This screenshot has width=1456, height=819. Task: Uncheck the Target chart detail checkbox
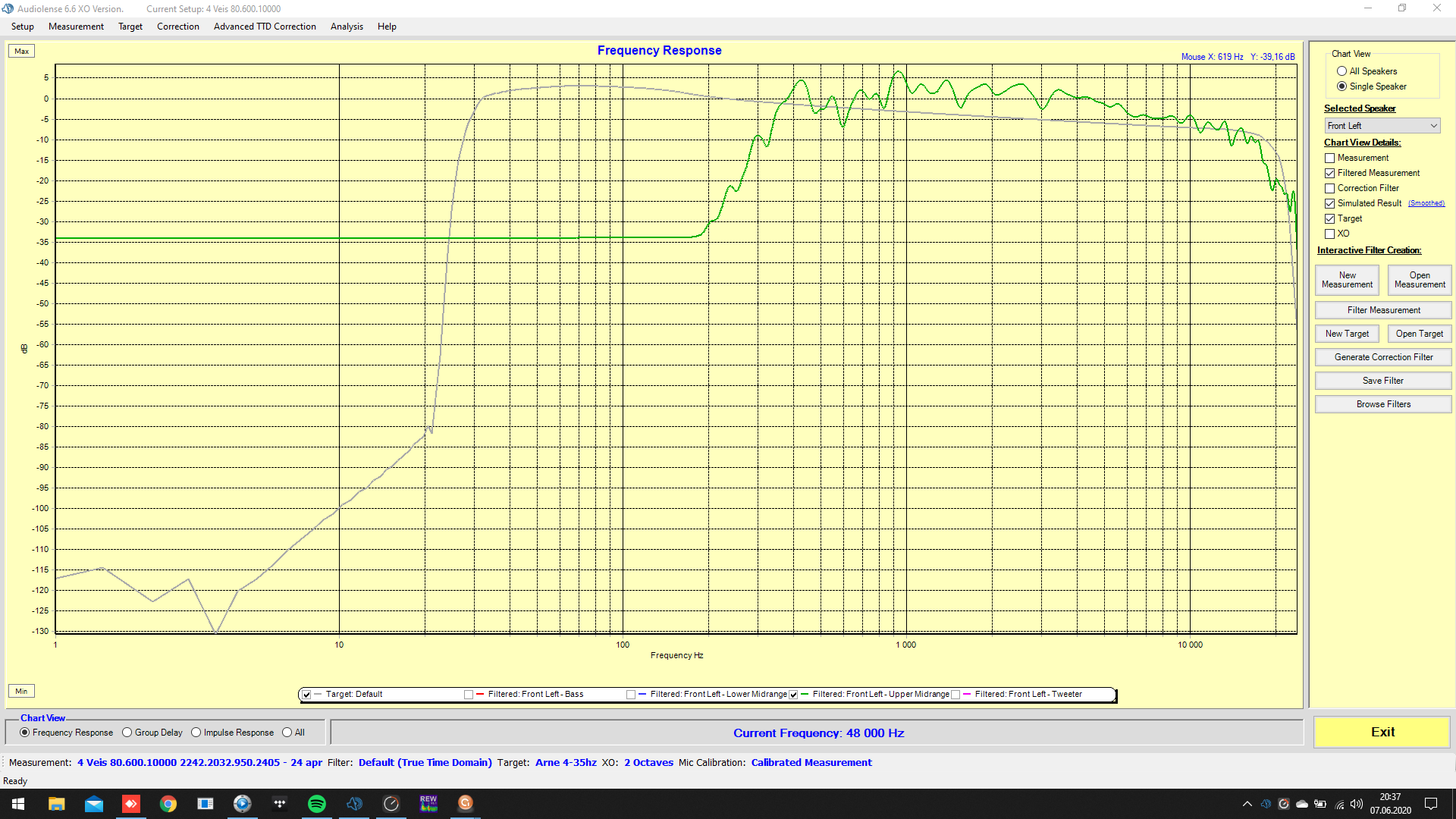click(1329, 218)
